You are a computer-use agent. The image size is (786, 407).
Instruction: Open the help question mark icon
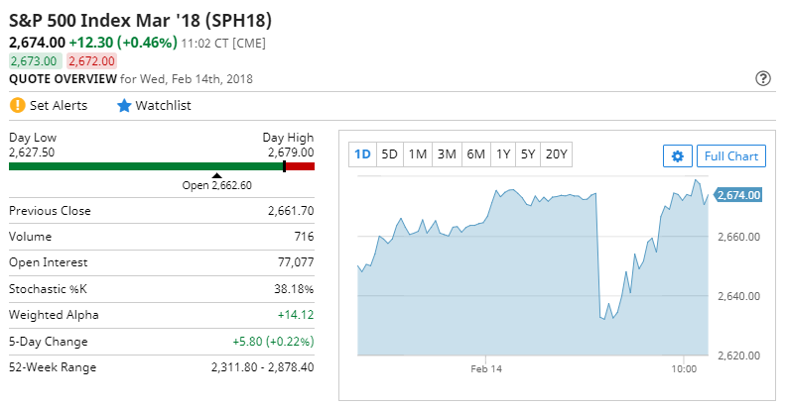[762, 79]
